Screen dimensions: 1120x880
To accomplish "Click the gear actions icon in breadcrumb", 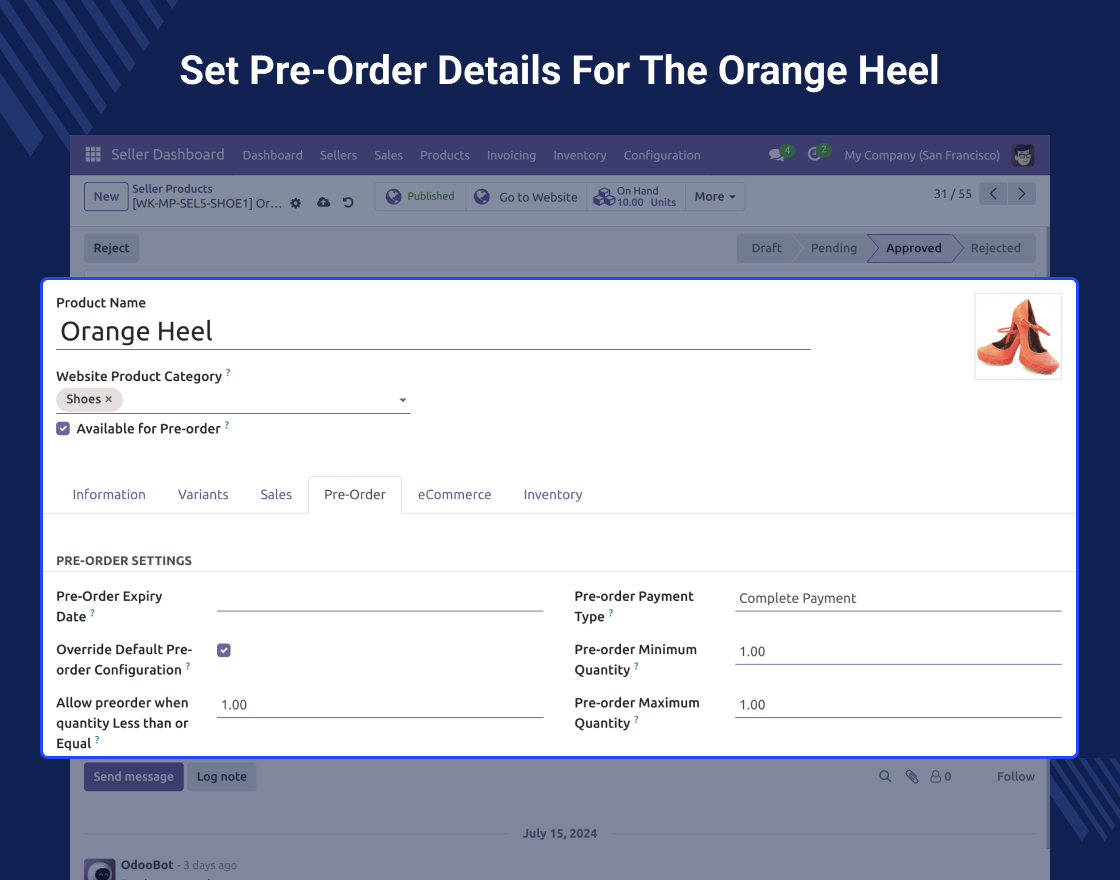I will coord(296,204).
